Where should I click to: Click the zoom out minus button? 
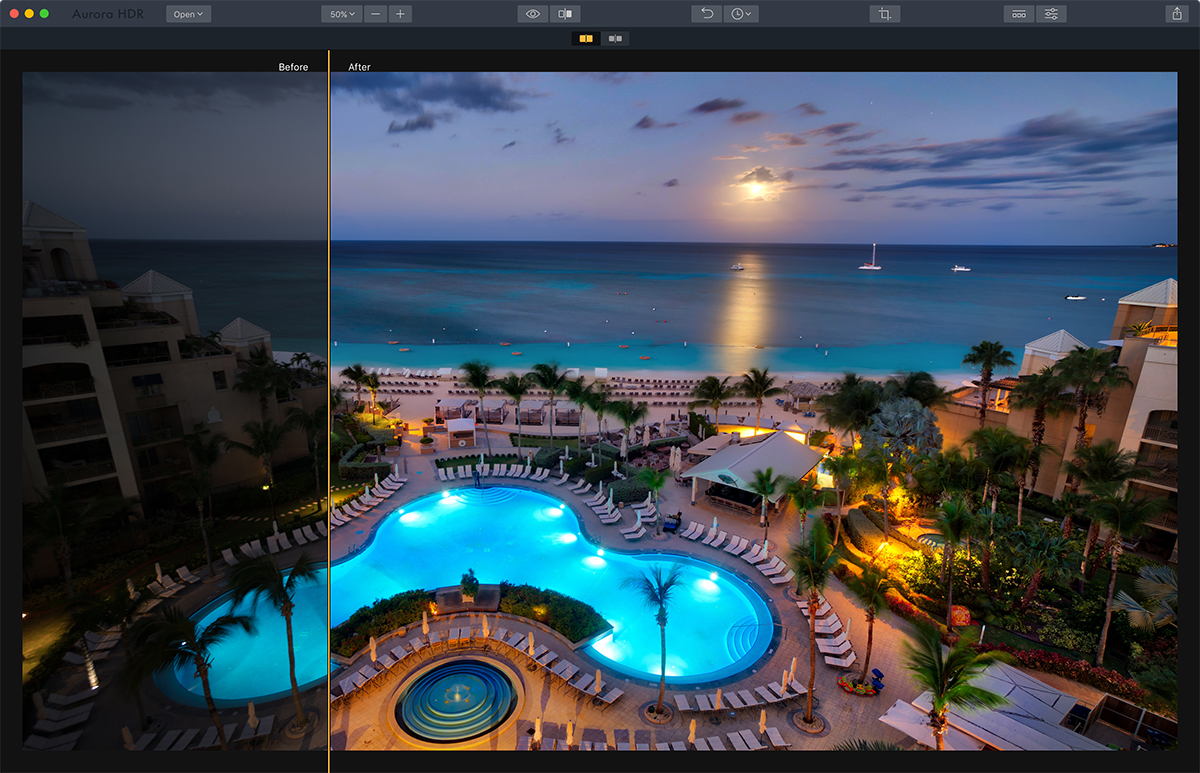coord(375,14)
